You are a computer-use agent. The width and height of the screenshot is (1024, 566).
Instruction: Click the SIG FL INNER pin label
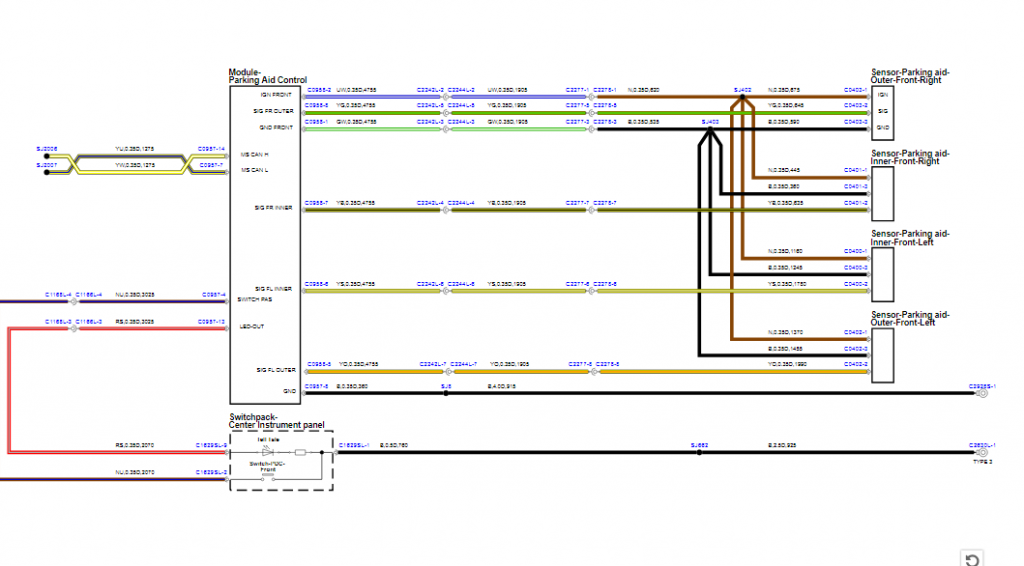coord(274,289)
